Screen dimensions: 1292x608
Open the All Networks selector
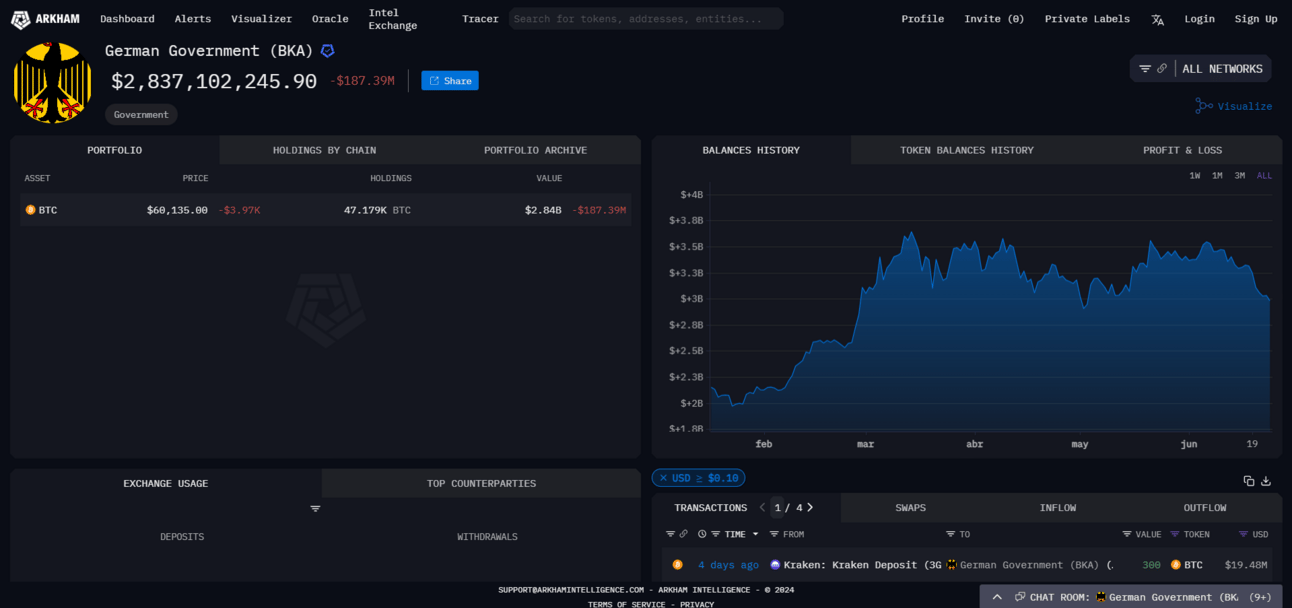point(1222,69)
